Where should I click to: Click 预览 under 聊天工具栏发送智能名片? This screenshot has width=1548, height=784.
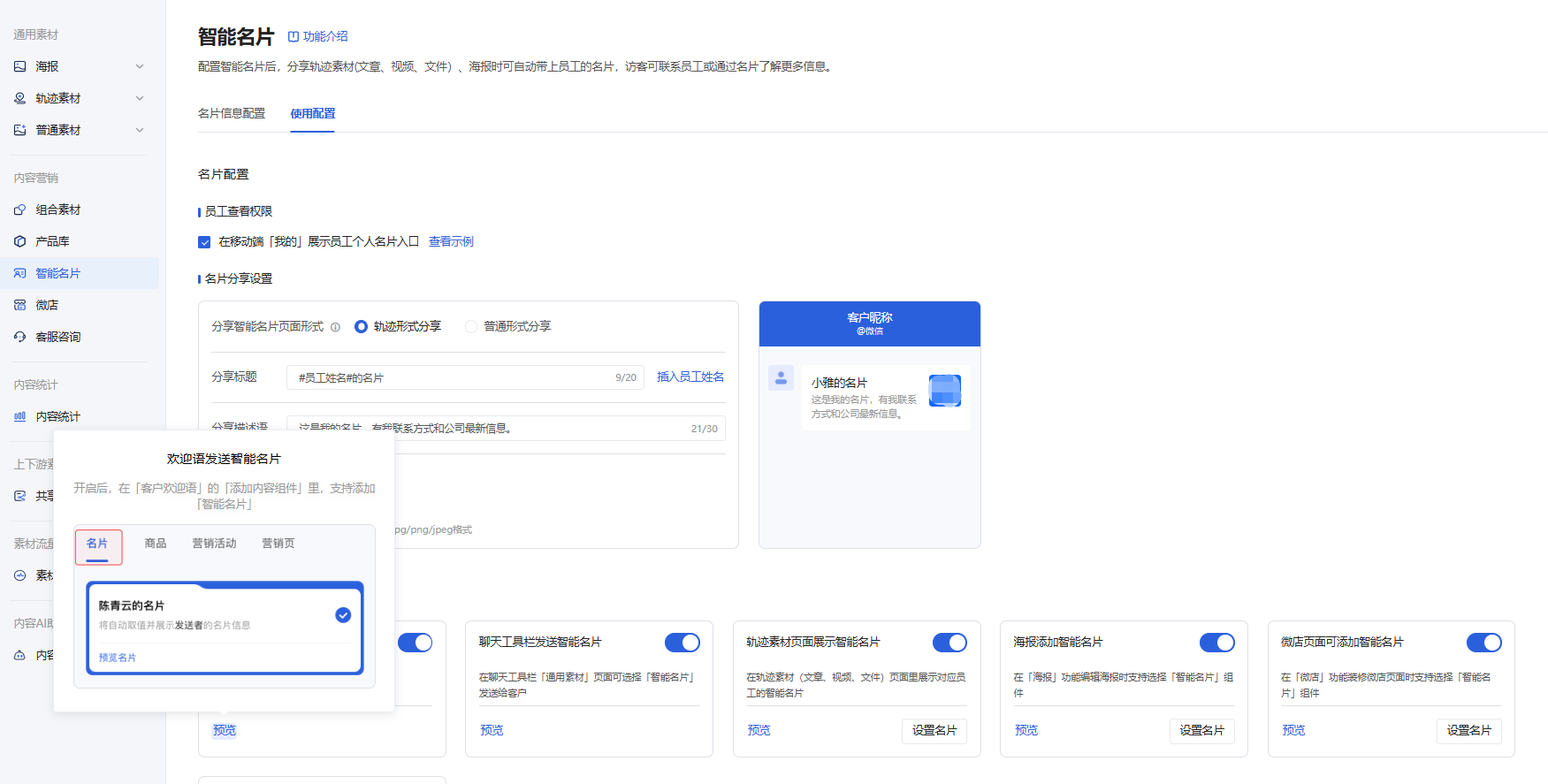[492, 730]
